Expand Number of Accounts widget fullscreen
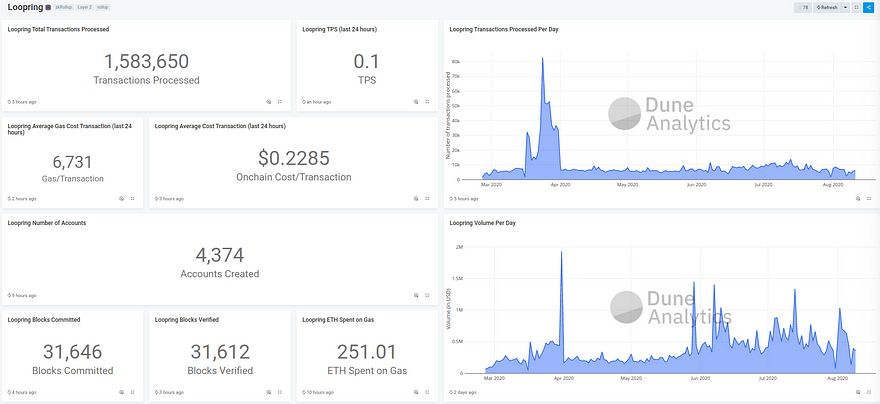The height and width of the screenshot is (404, 880). 427,295
